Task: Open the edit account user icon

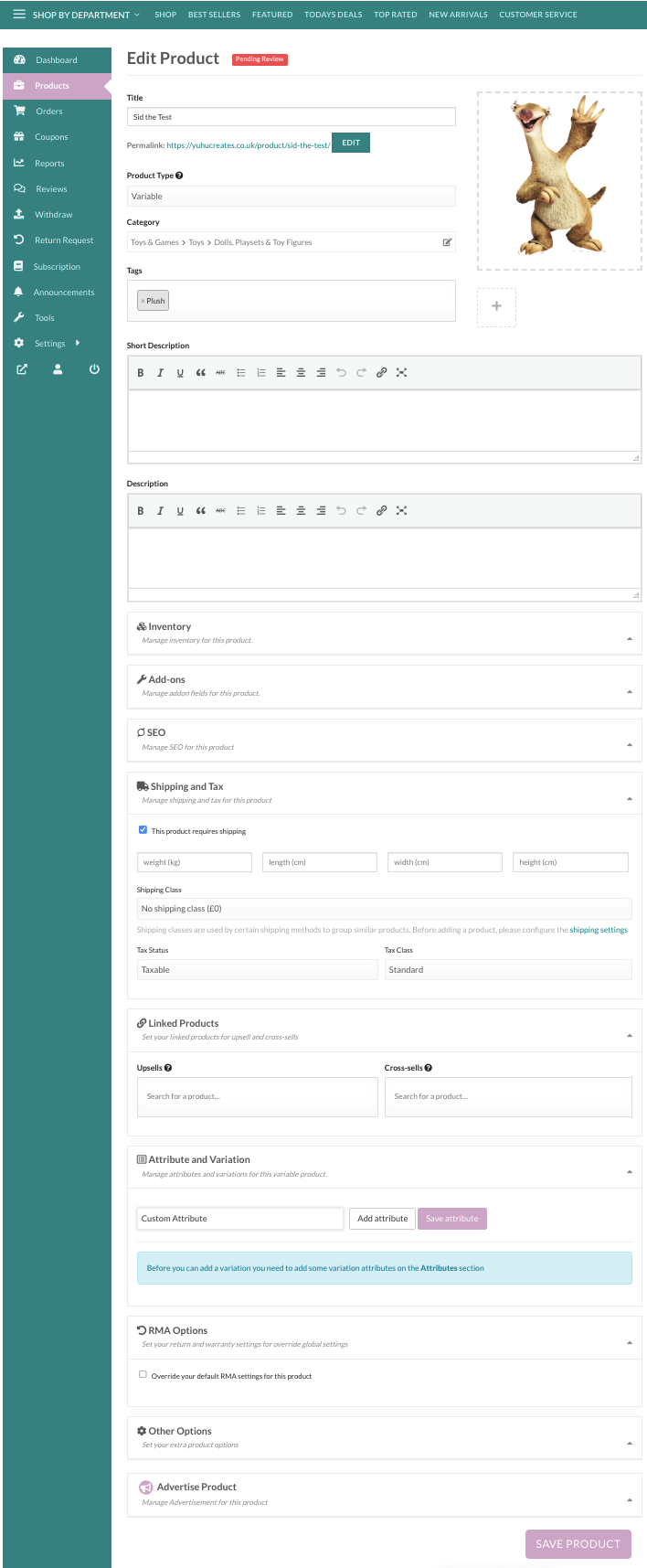Action: coord(58,369)
